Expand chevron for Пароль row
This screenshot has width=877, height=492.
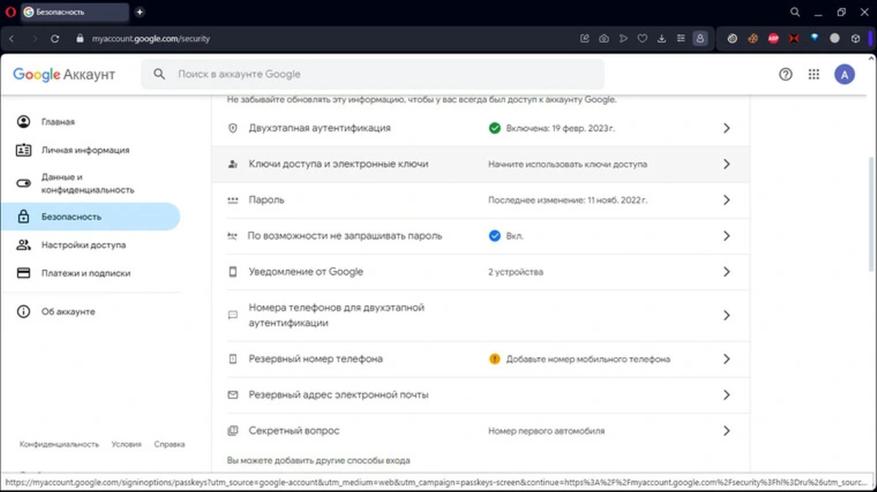(x=727, y=200)
